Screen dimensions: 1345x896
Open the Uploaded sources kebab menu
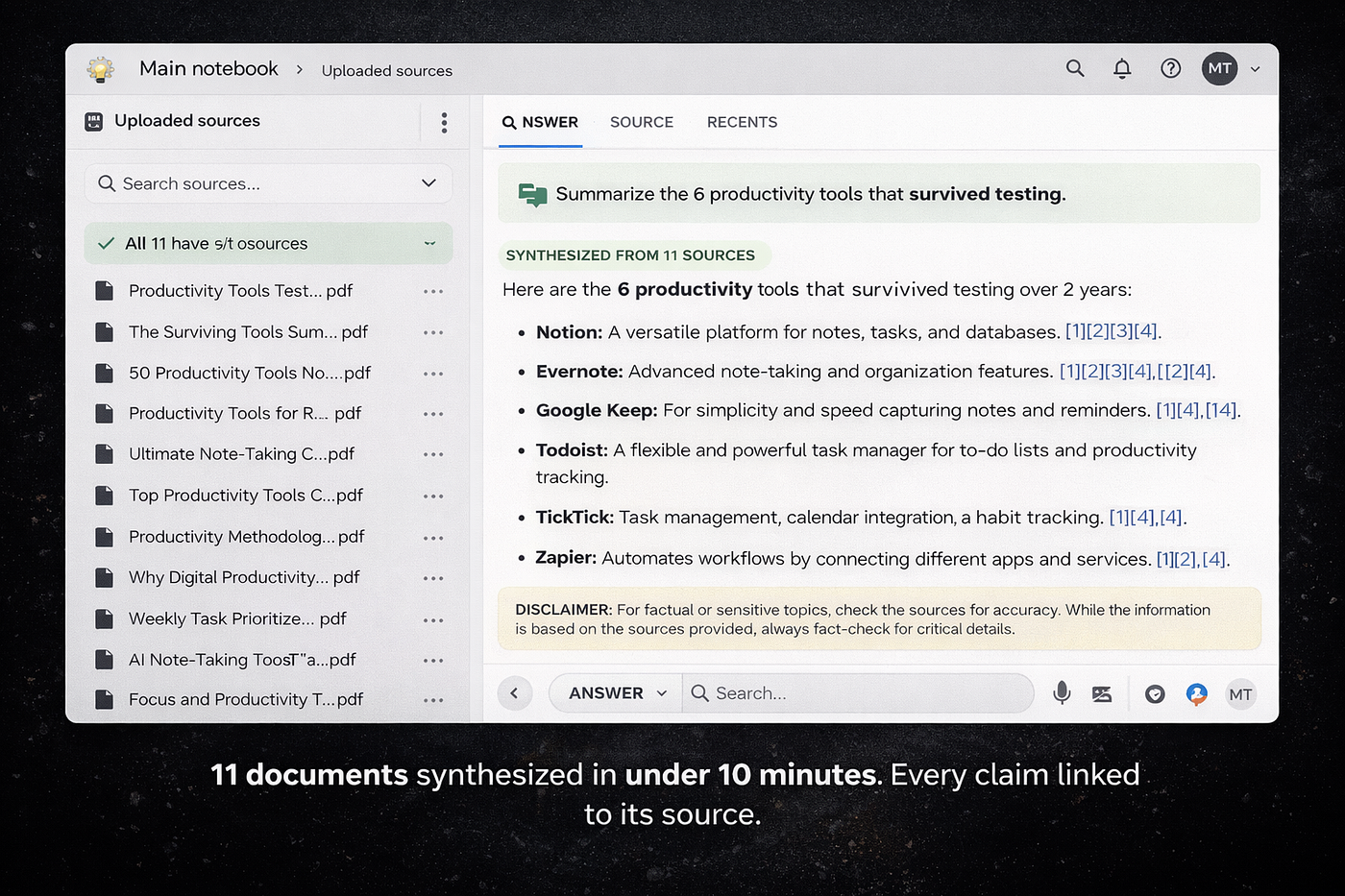click(444, 122)
